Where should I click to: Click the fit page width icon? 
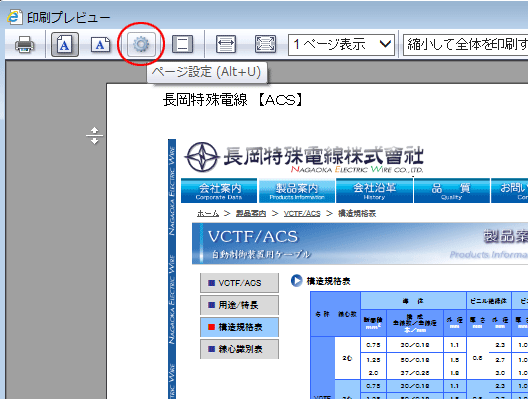coord(226,44)
